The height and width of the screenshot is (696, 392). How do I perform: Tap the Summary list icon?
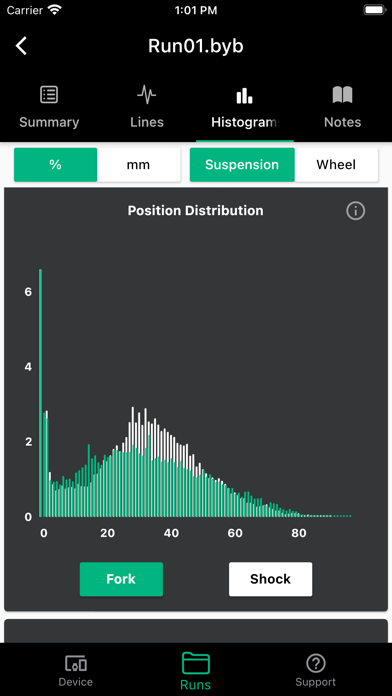(49, 95)
